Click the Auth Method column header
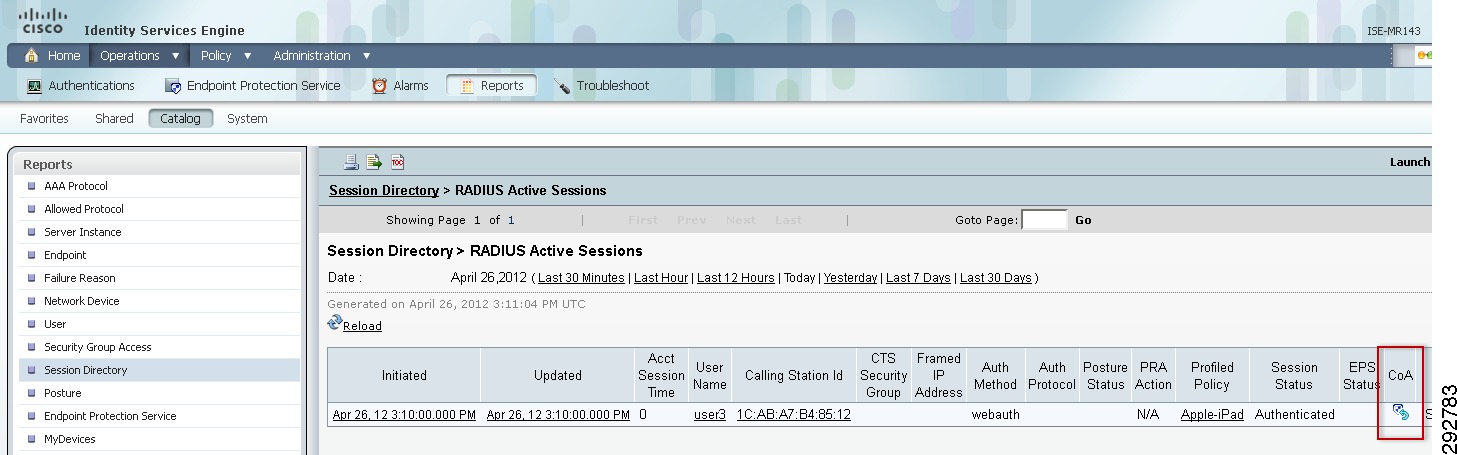The height and width of the screenshot is (455, 1457). pos(995,376)
